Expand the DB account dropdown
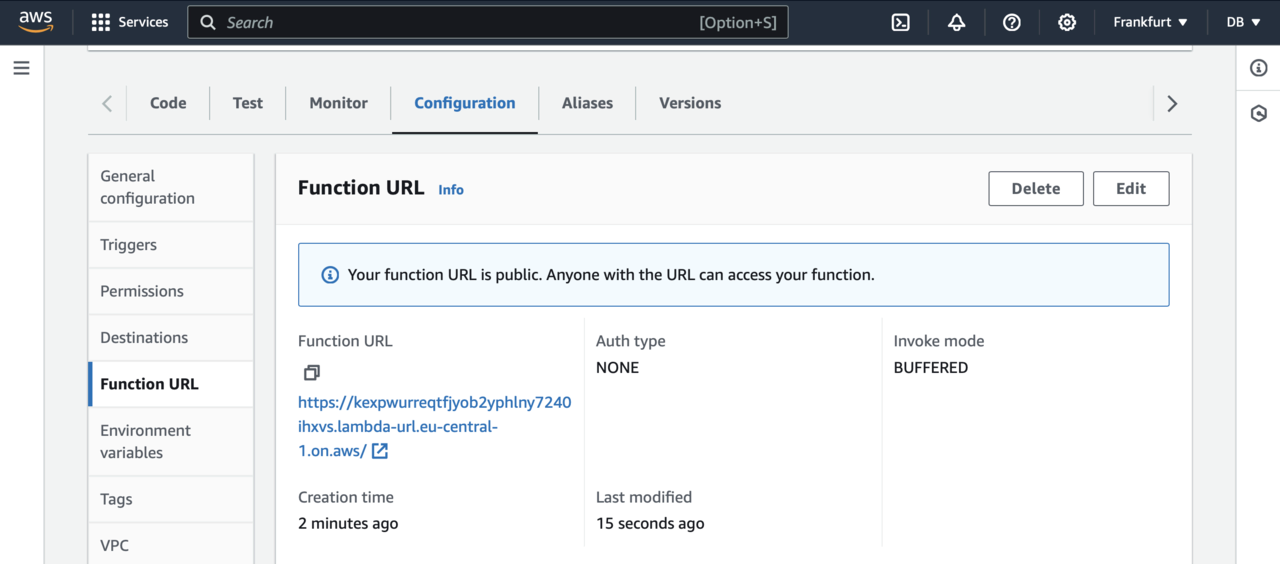Viewport: 1280px width, 564px height. pos(1243,22)
